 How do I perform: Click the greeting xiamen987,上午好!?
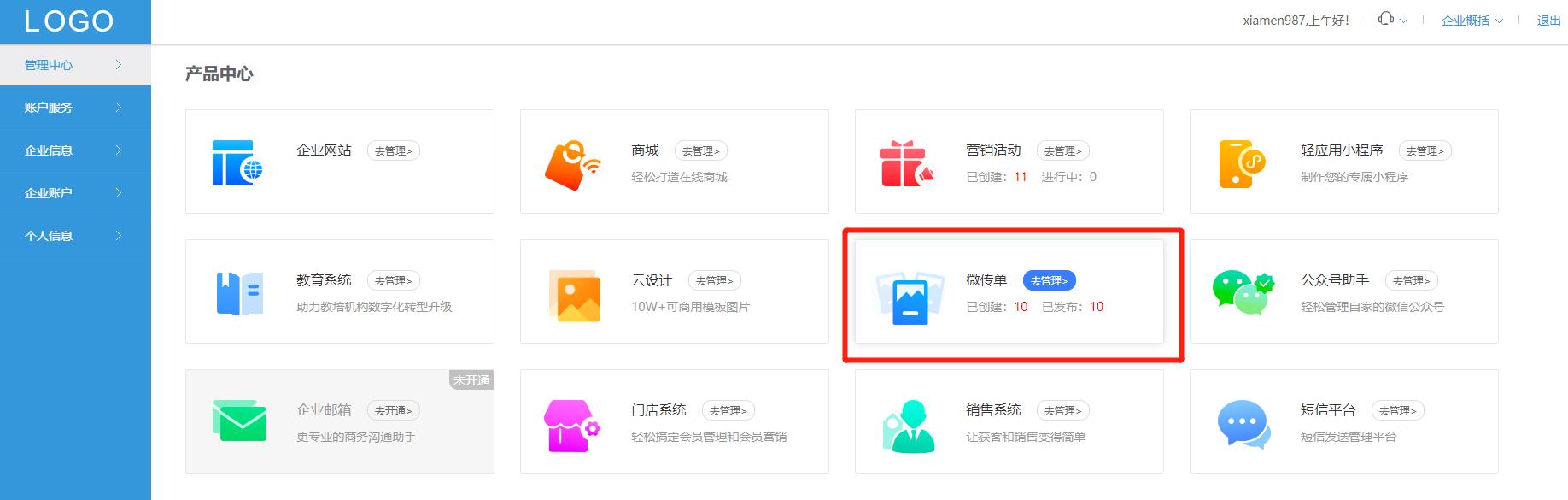coord(1296,21)
